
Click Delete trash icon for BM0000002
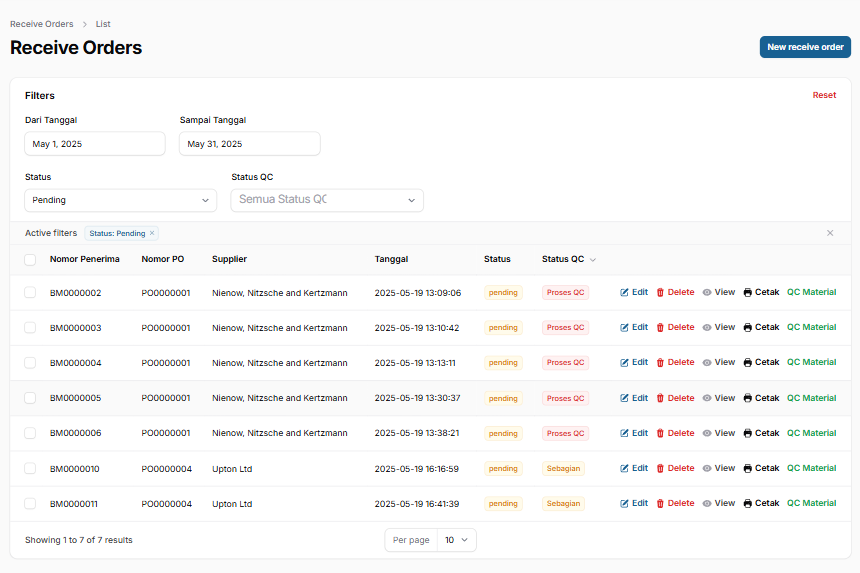click(660, 292)
